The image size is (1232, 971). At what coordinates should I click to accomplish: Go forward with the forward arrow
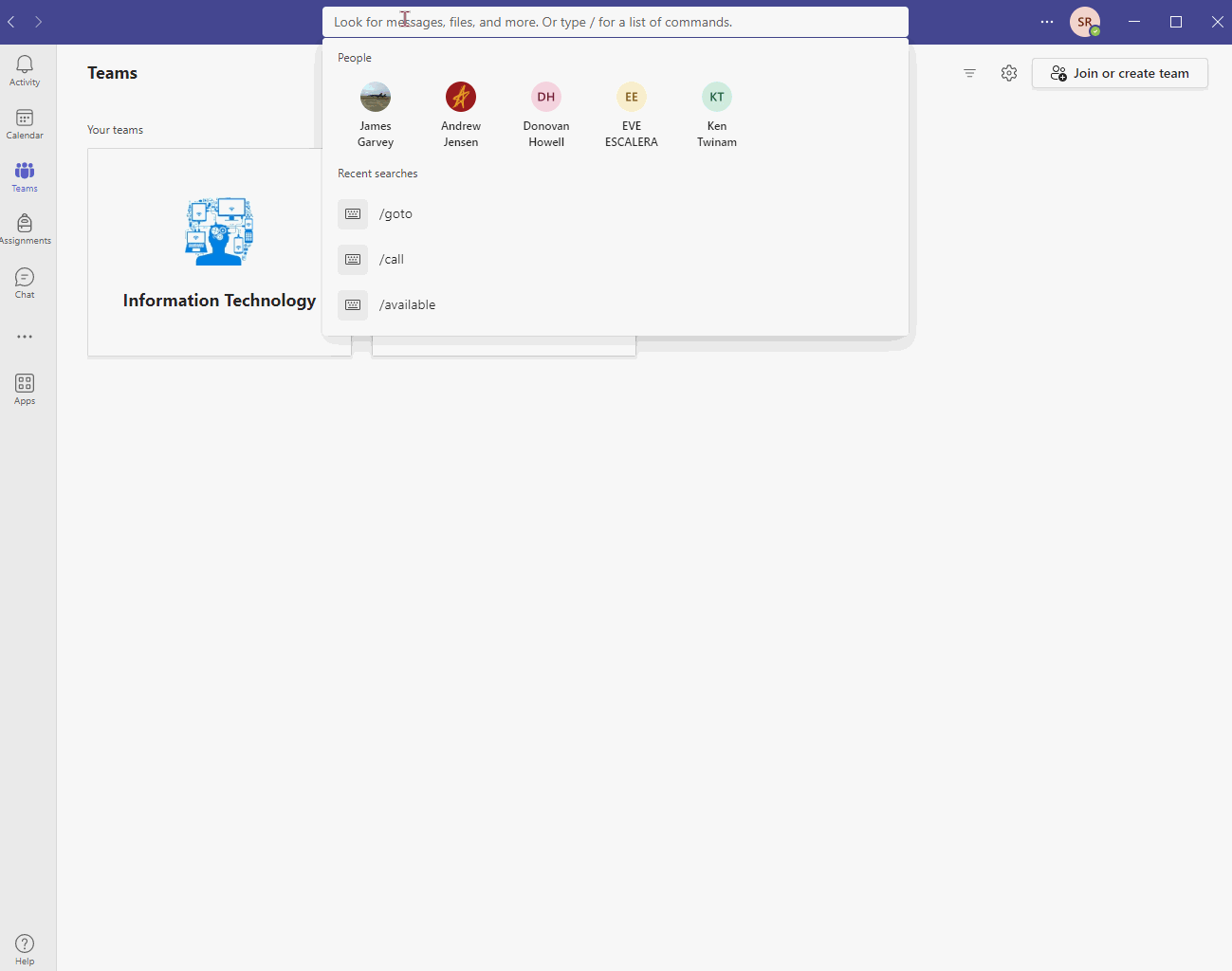pos(38,22)
